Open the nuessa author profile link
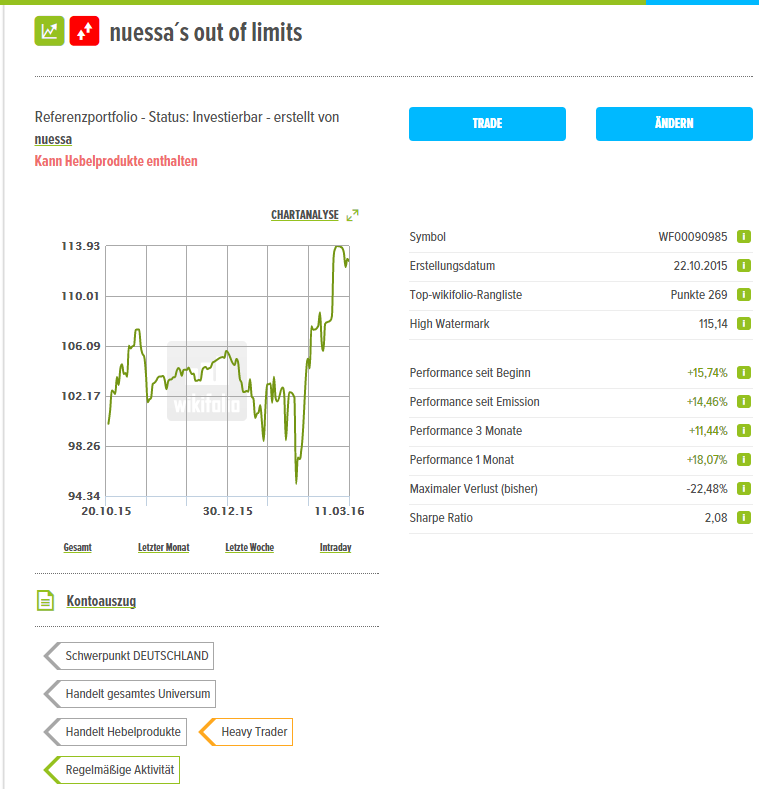The image size is (759, 789). [x=53, y=140]
